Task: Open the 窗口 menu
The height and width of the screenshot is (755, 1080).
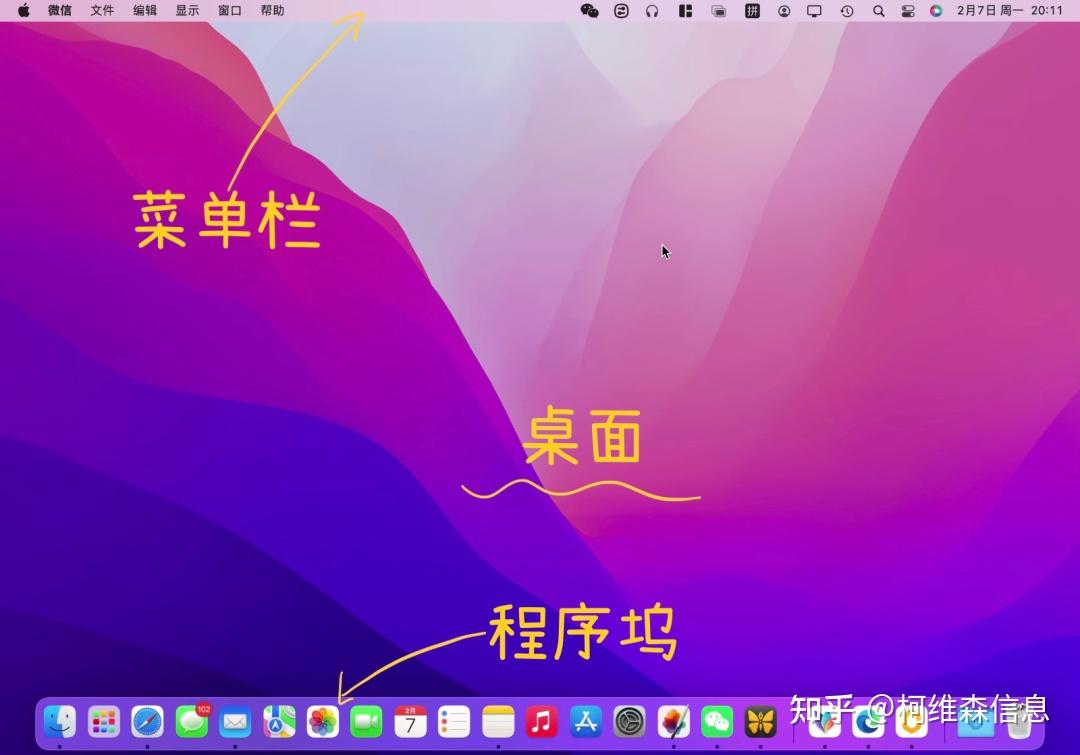Action: point(230,10)
